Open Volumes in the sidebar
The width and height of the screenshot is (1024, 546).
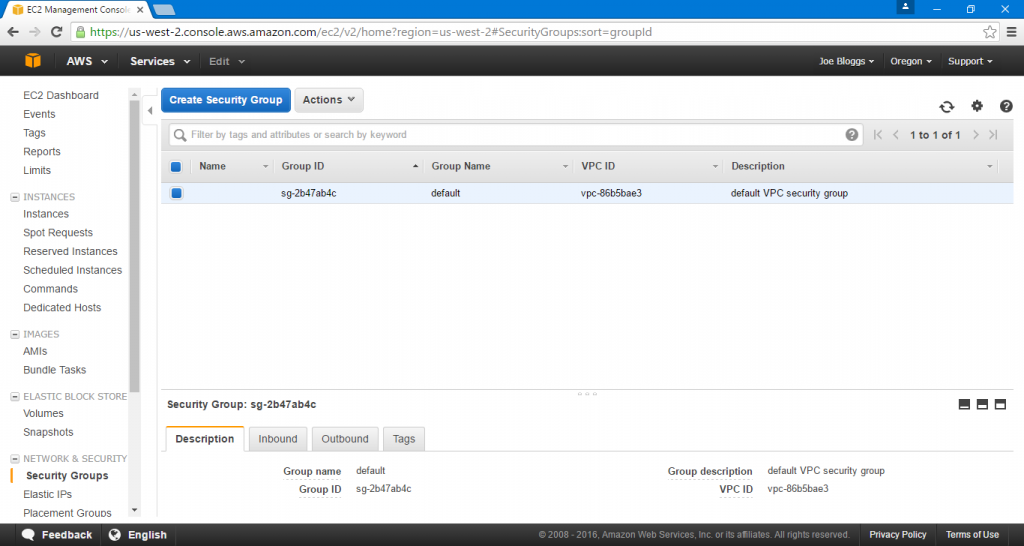43,413
